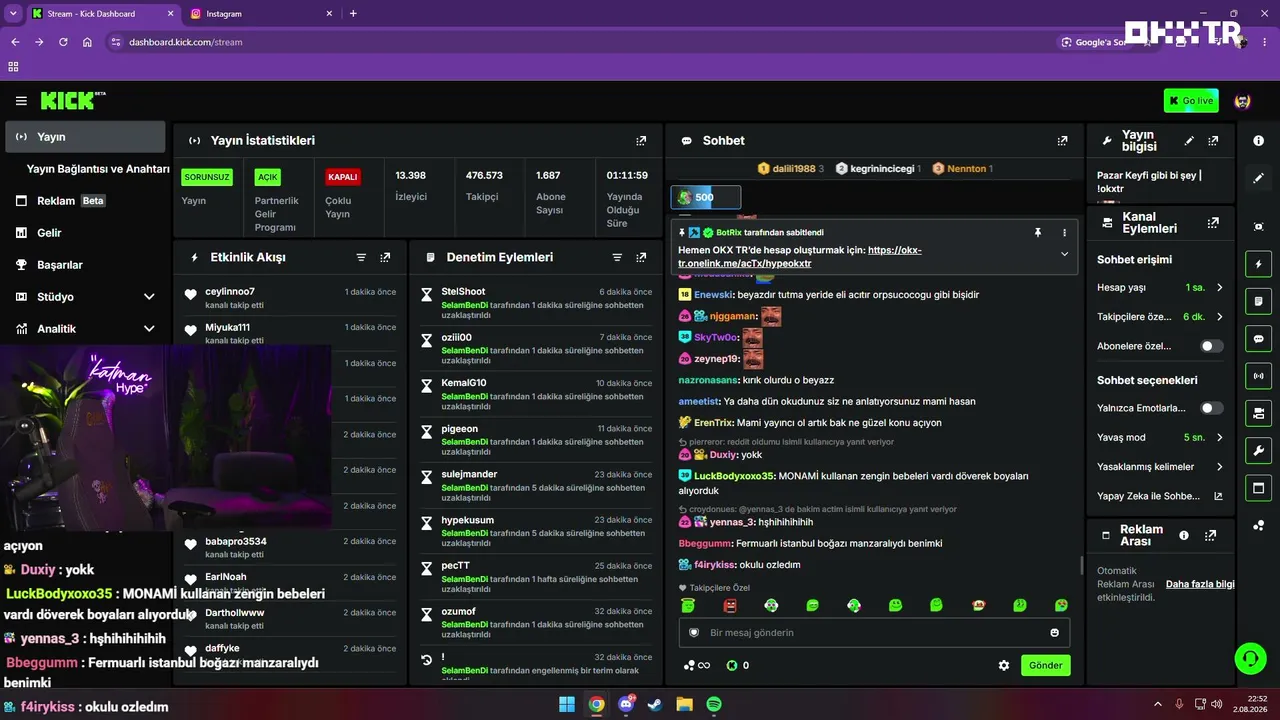1280x720 pixels.
Task: Open more options on the pinned message
Action: tap(1064, 232)
